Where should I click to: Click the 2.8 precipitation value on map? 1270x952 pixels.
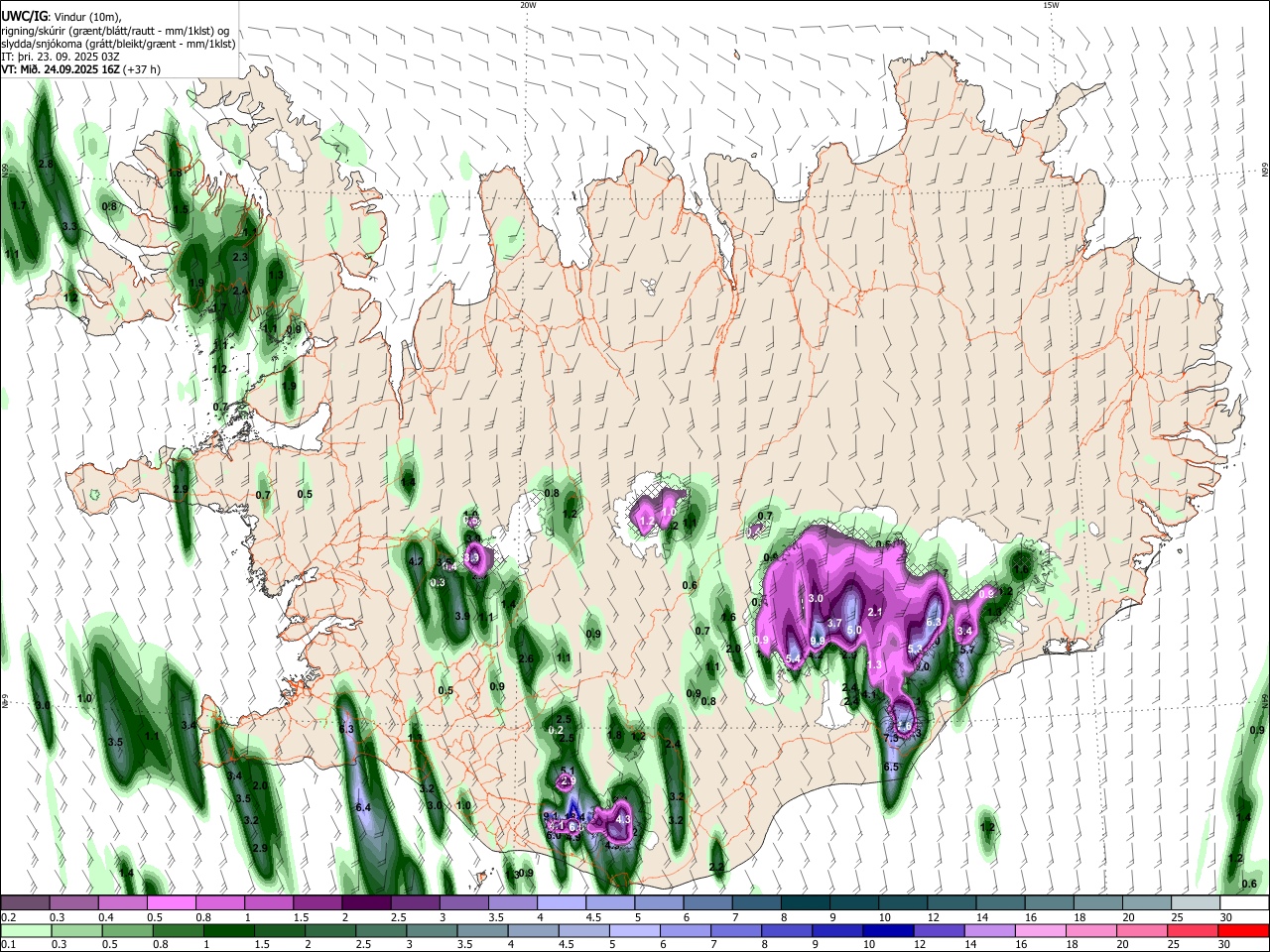(45, 164)
